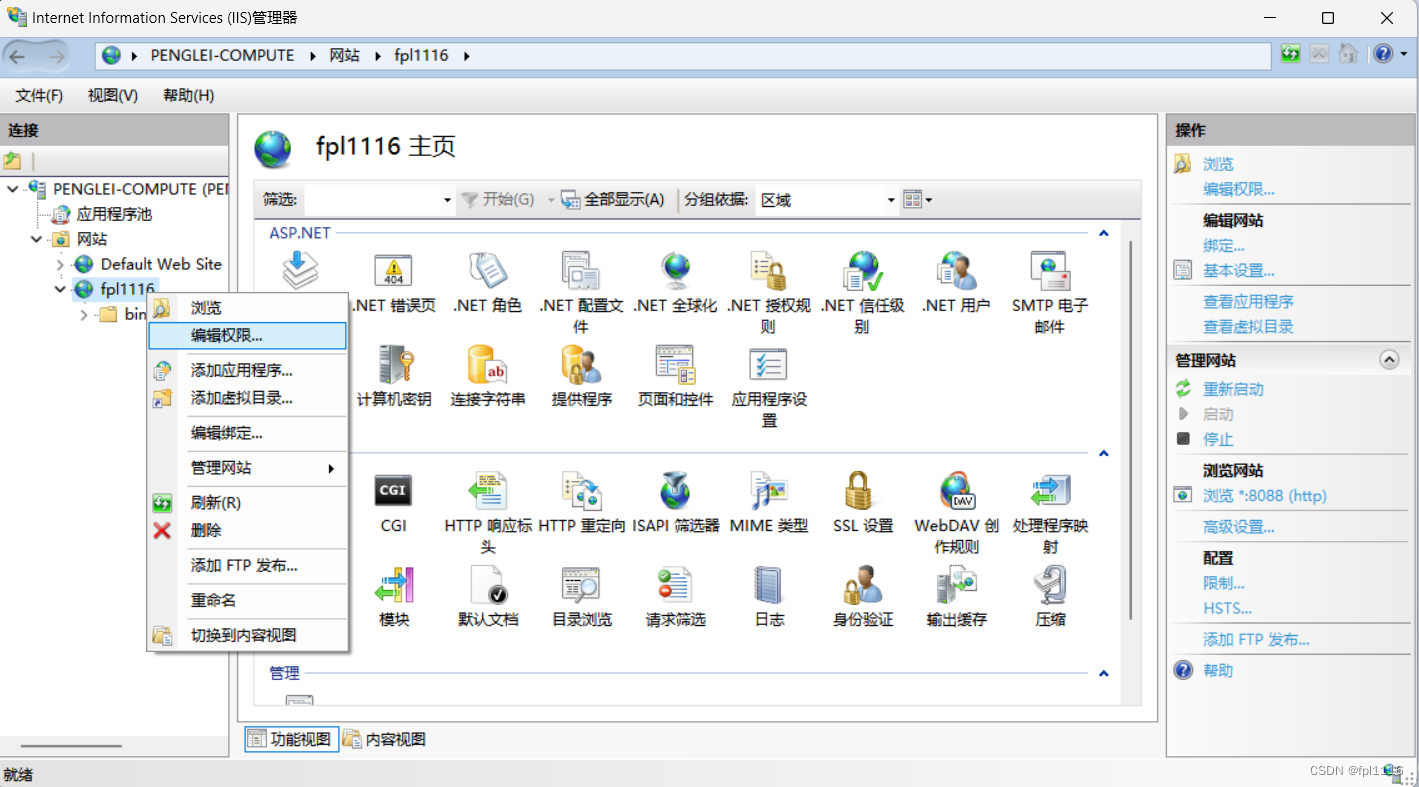
Task: Open the 文件(F) menu
Action: tap(39, 95)
